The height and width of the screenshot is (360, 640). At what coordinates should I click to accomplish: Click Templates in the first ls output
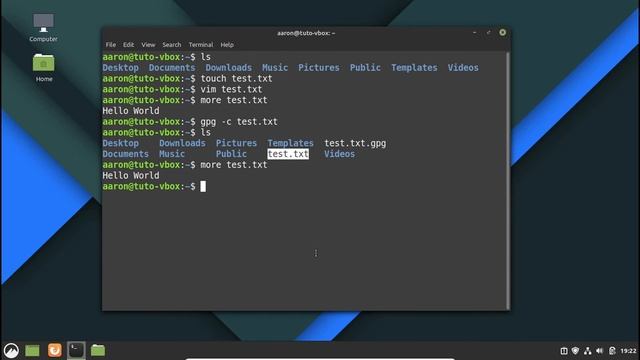[x=414, y=68]
